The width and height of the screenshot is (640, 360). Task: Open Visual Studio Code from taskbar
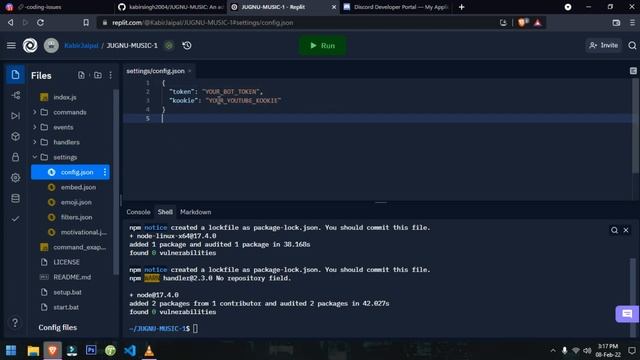(130, 351)
